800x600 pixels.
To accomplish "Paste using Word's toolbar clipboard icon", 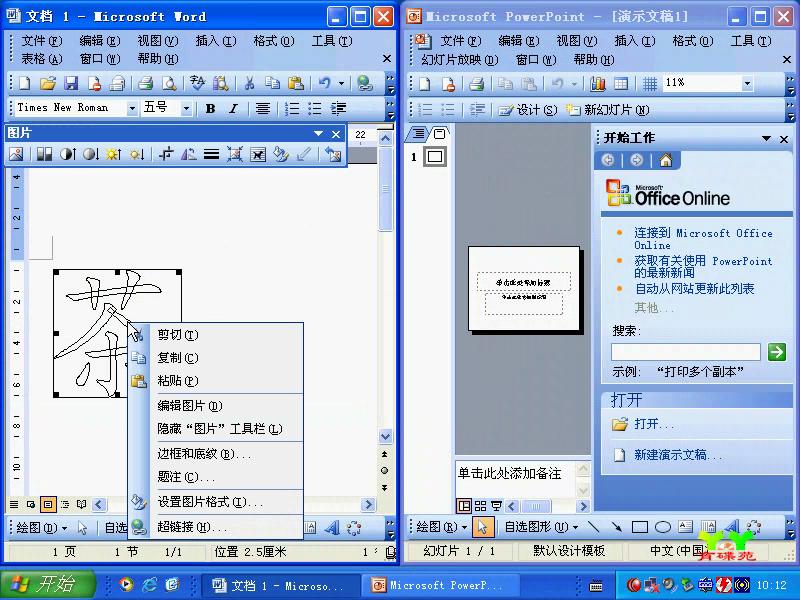I will pos(295,83).
